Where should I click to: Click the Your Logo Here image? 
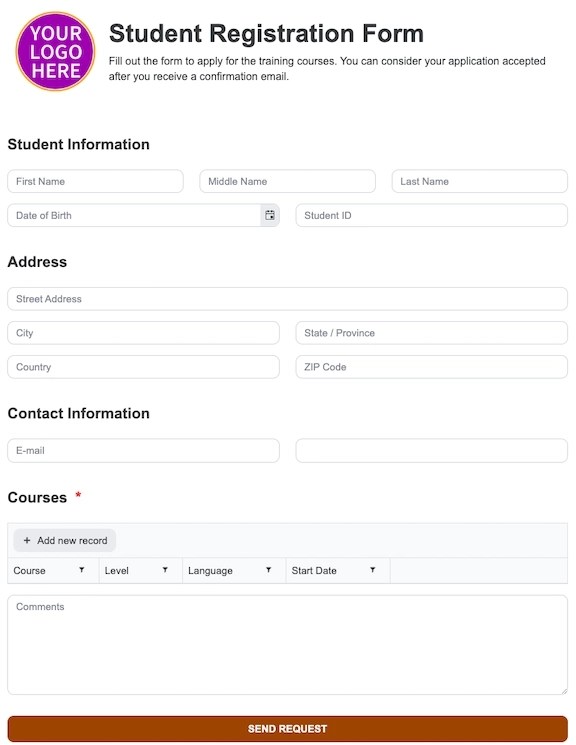pos(56,51)
